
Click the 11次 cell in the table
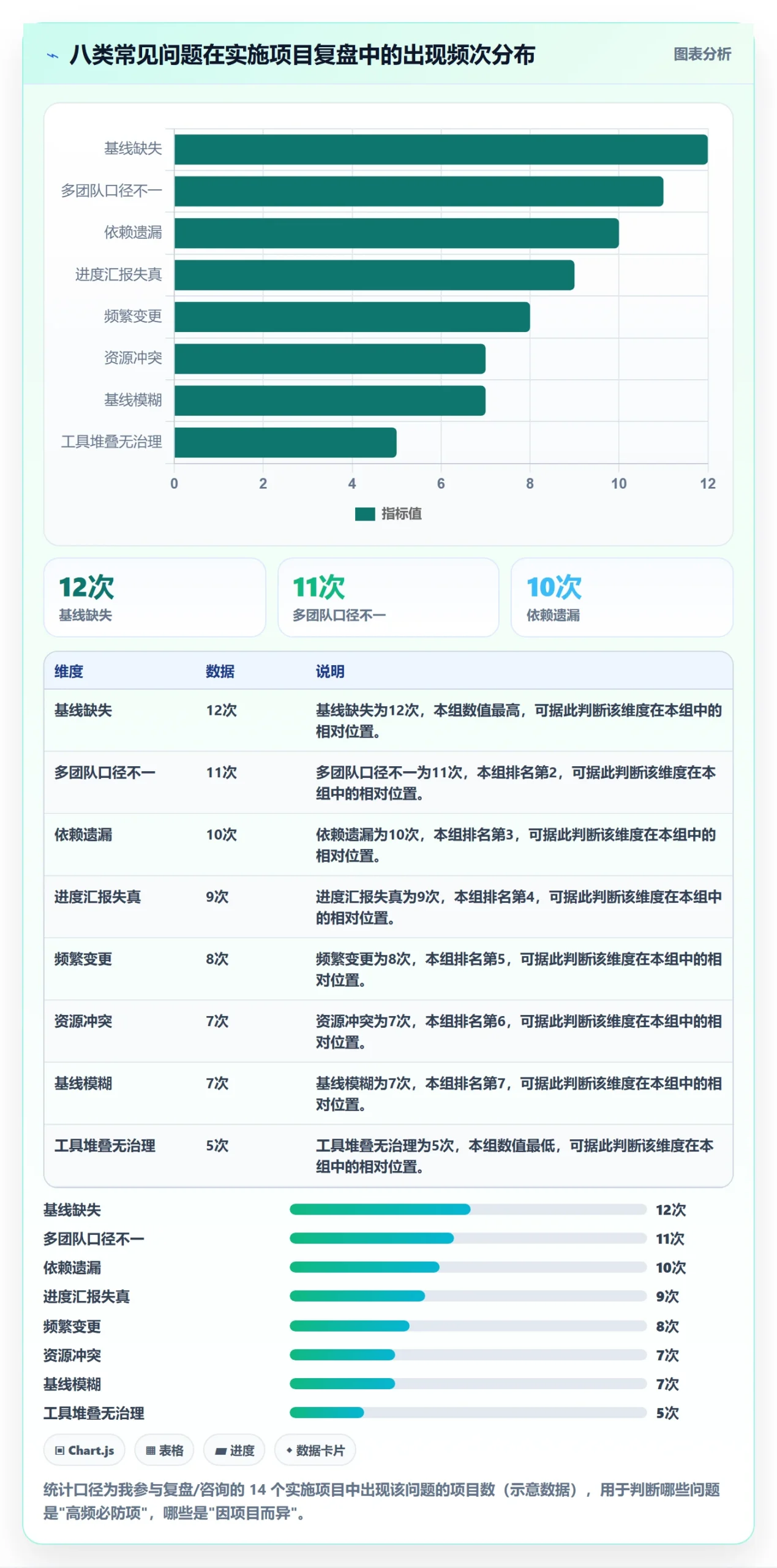[221, 772]
